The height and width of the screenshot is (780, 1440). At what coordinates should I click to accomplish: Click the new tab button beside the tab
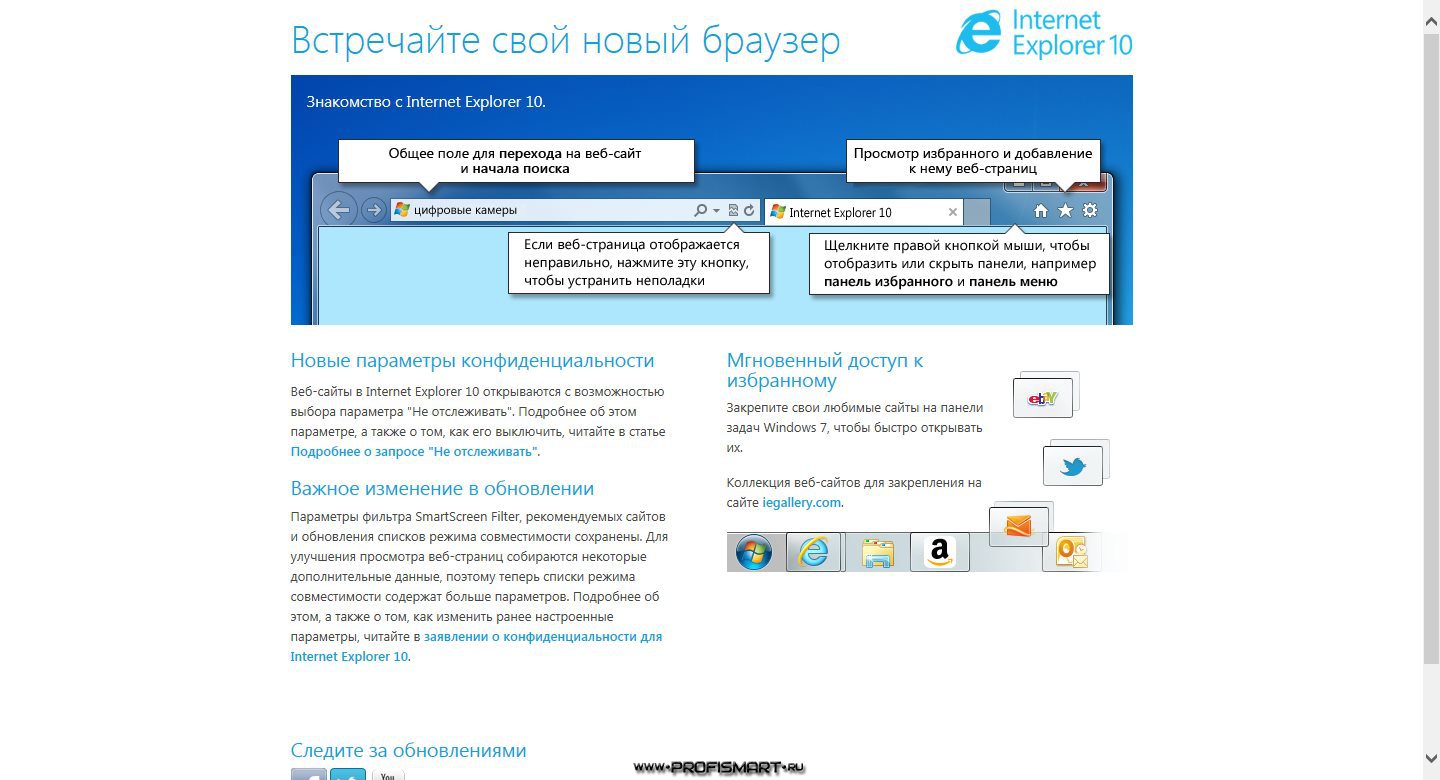(978, 212)
